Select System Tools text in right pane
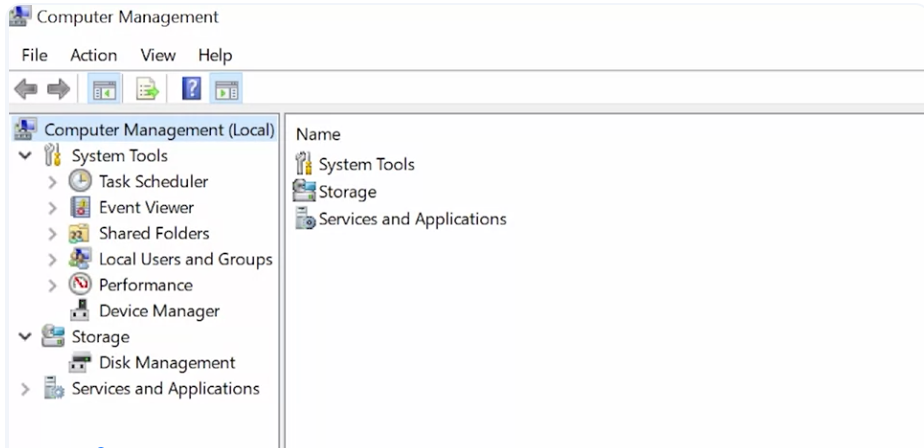The height and width of the screenshot is (448, 924). coord(367,164)
